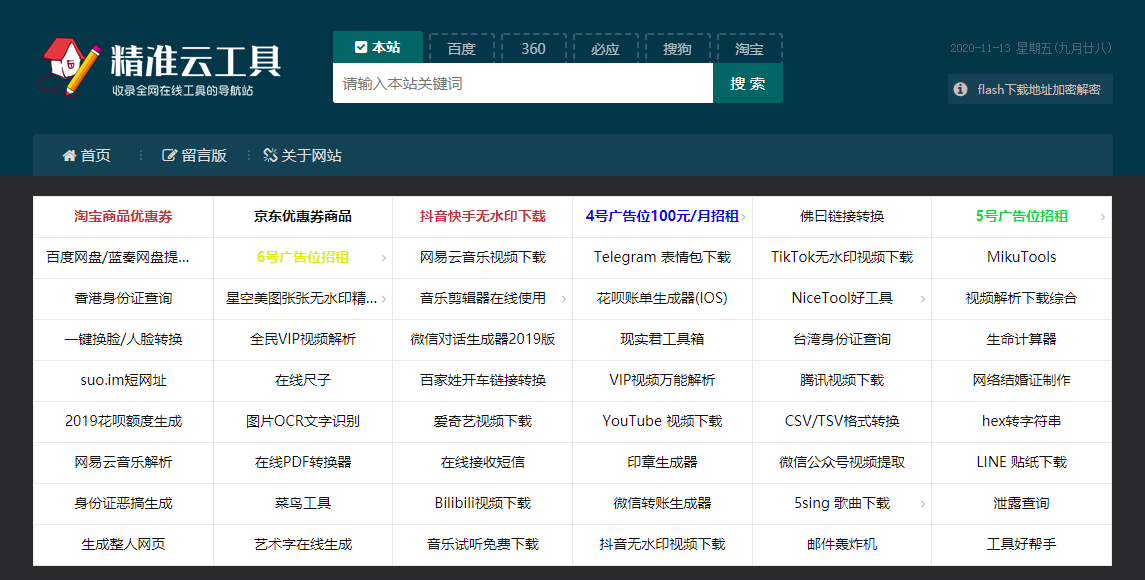Open 泄露查询 link

(1022, 503)
